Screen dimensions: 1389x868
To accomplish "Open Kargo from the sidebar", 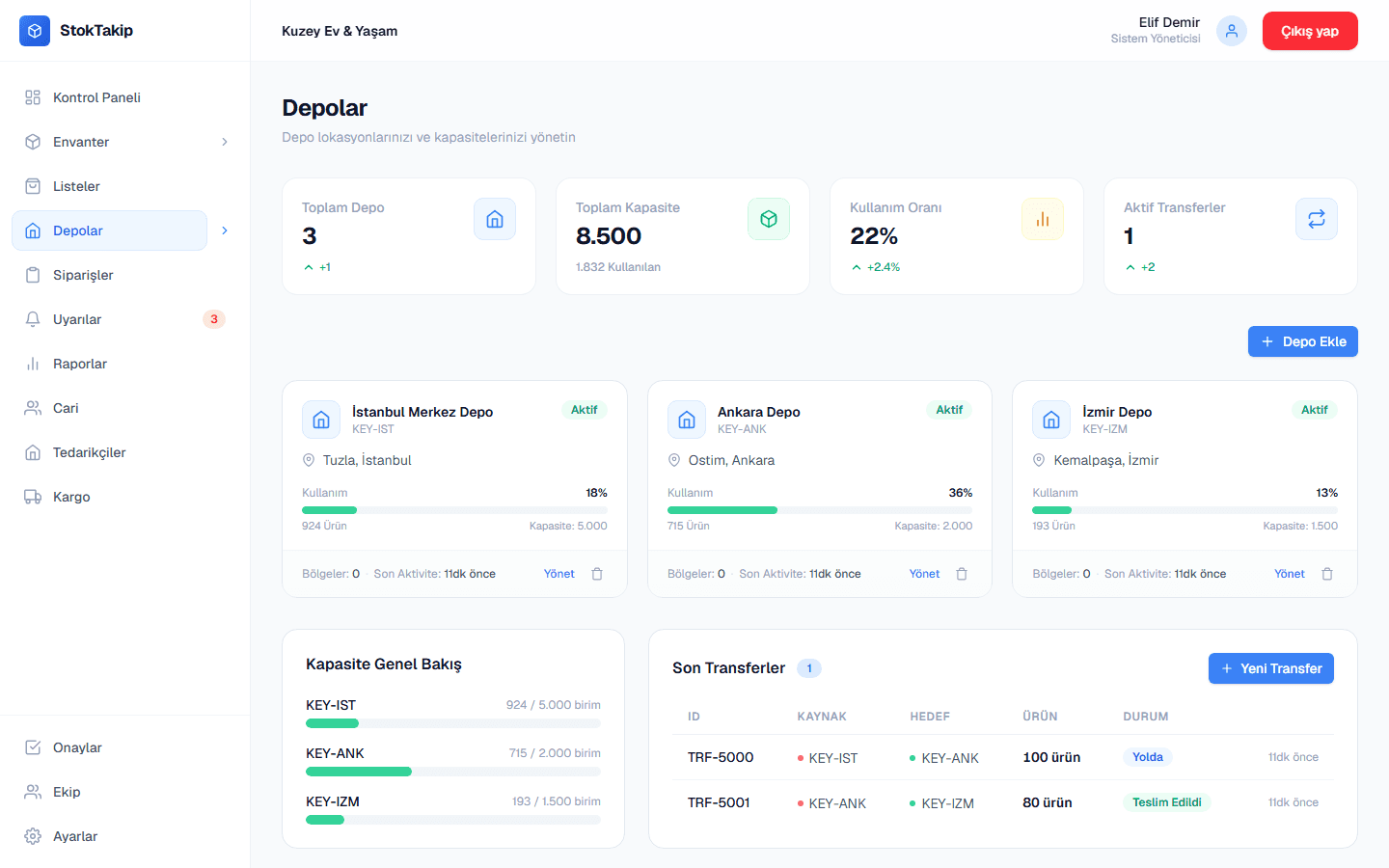I will (x=125, y=497).
